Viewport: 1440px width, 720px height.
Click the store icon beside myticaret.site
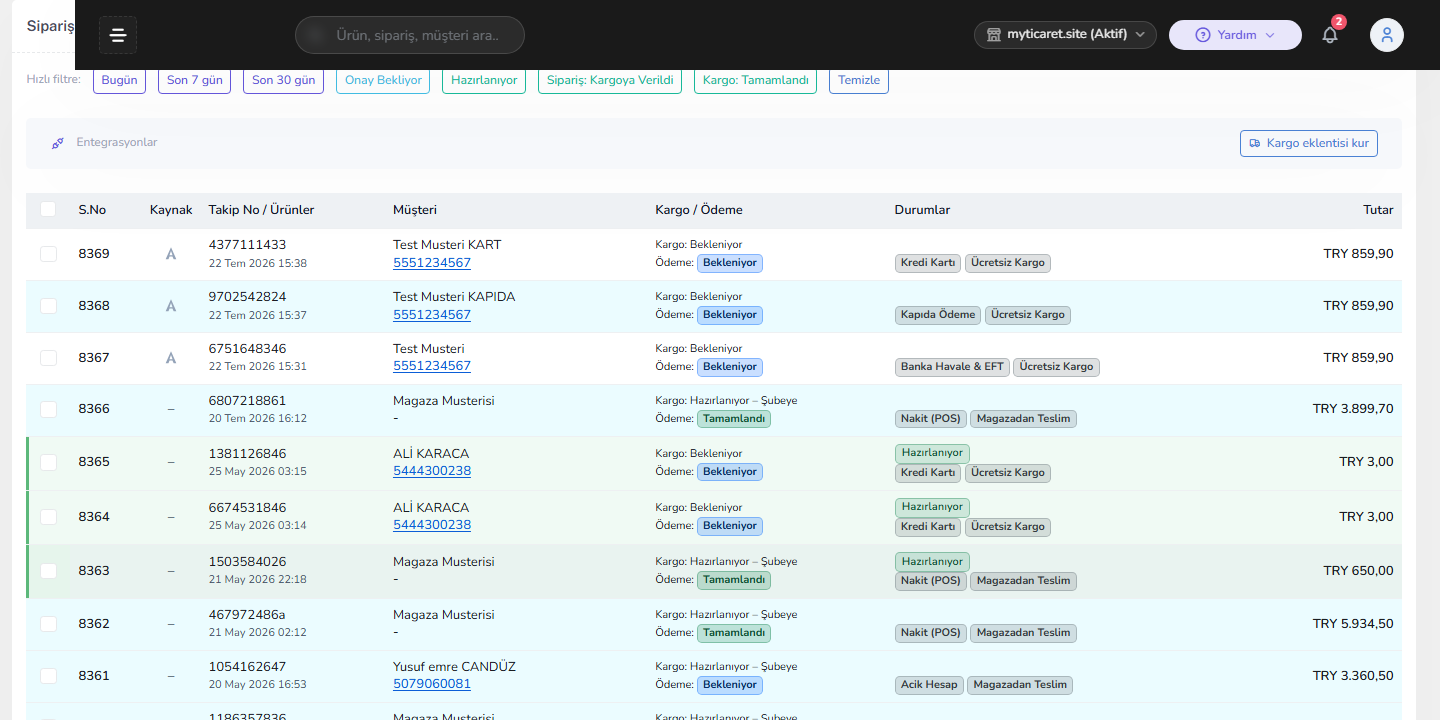pos(994,35)
